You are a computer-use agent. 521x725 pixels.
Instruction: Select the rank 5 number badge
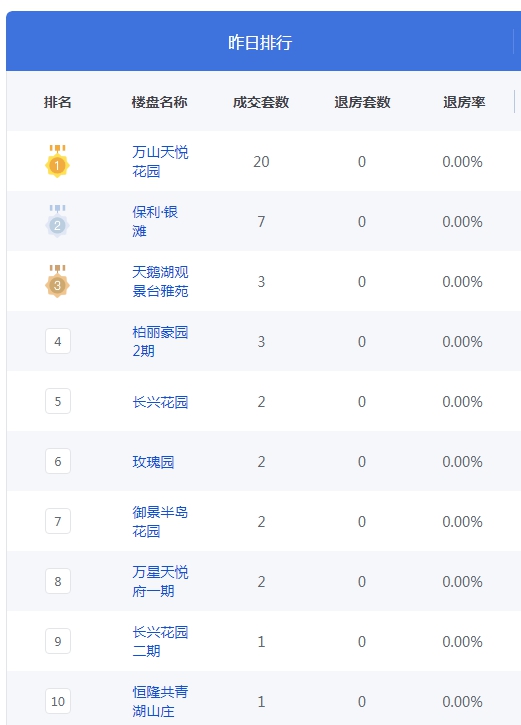58,401
